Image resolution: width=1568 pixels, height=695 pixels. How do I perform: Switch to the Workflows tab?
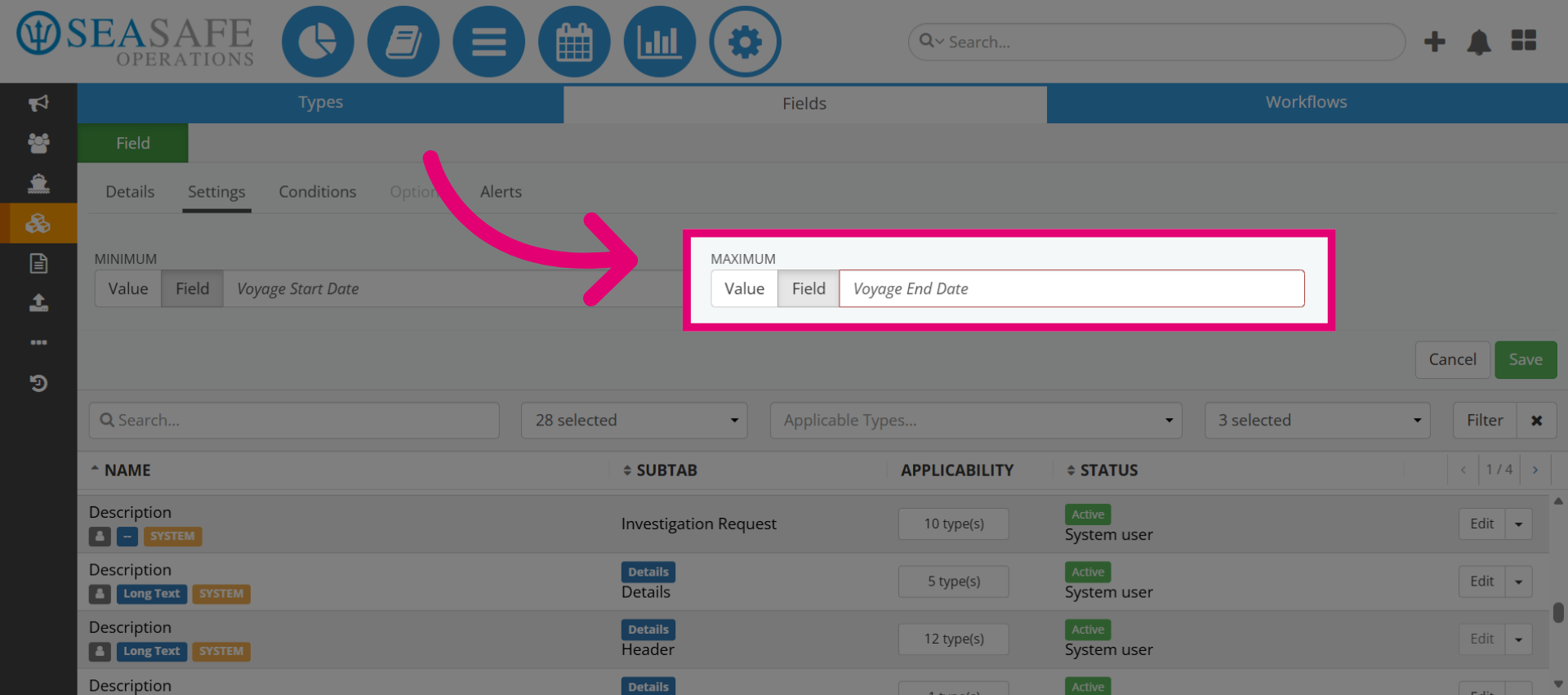click(1307, 103)
